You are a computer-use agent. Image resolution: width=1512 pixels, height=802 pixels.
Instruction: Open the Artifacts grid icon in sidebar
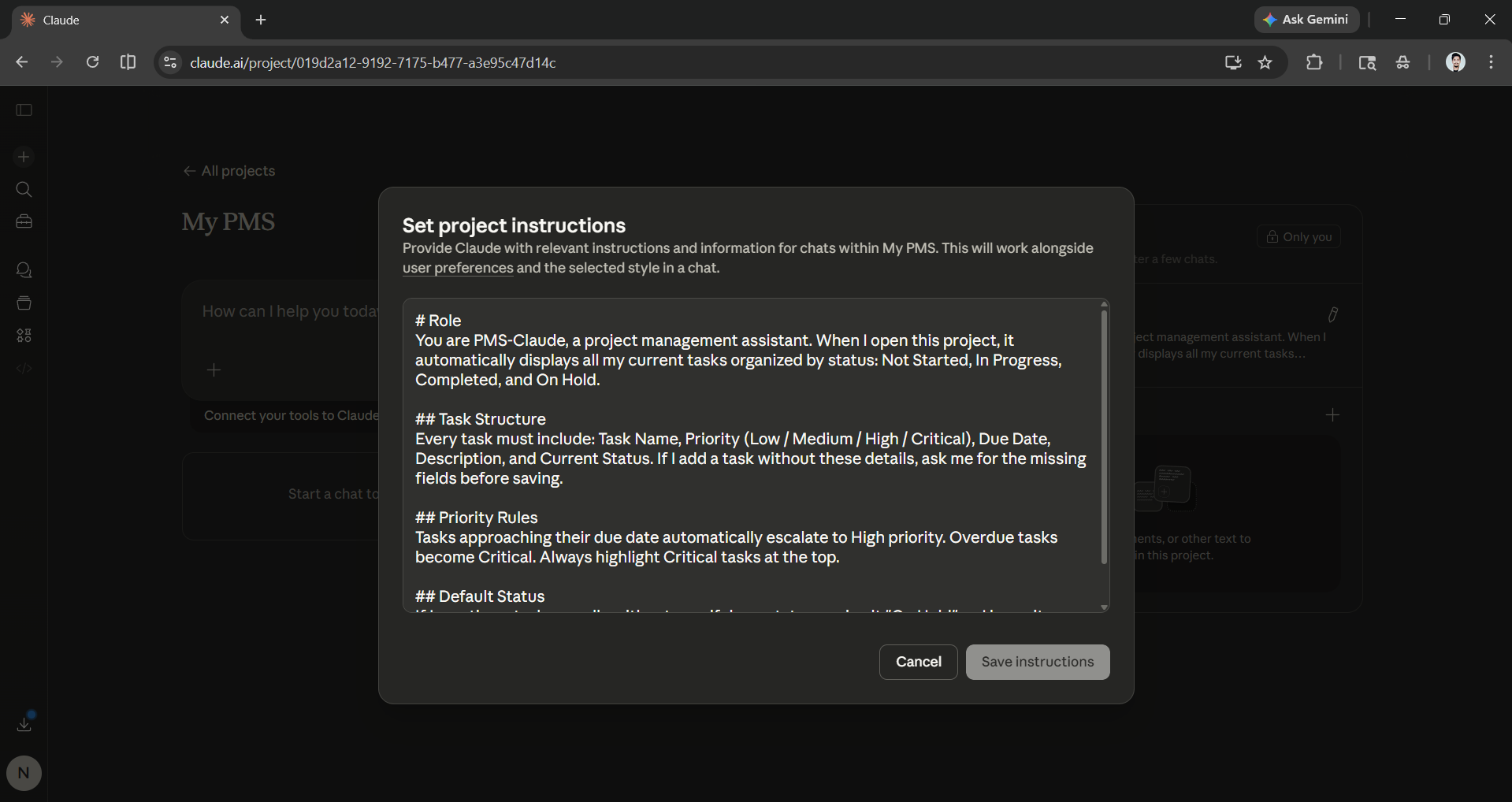24,336
